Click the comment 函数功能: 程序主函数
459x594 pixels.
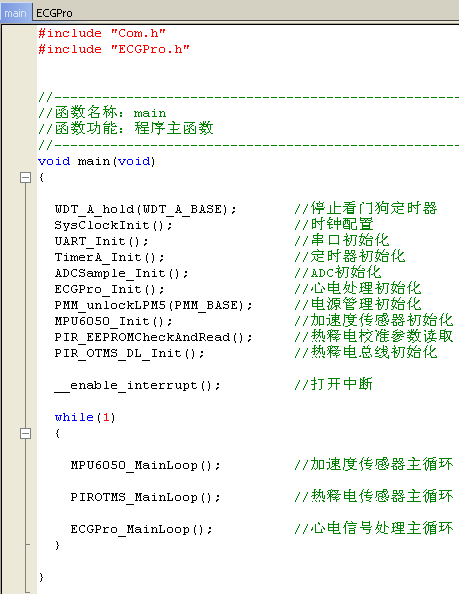point(126,128)
